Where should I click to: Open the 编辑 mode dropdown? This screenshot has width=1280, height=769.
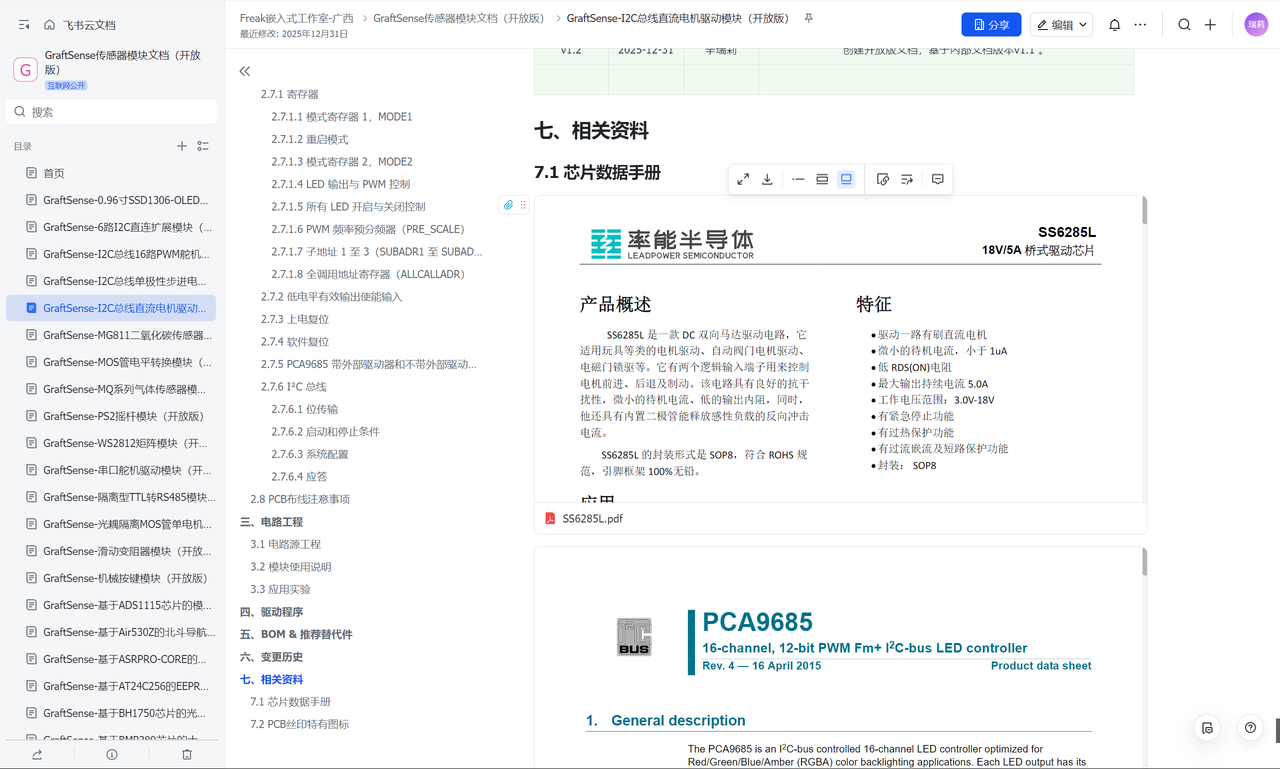pyautogui.click(x=1062, y=25)
